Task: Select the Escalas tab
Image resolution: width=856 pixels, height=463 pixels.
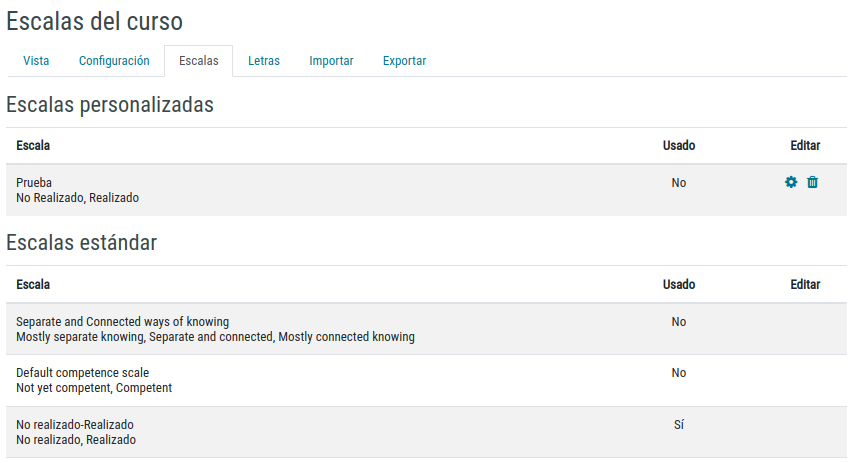Action: [198, 61]
